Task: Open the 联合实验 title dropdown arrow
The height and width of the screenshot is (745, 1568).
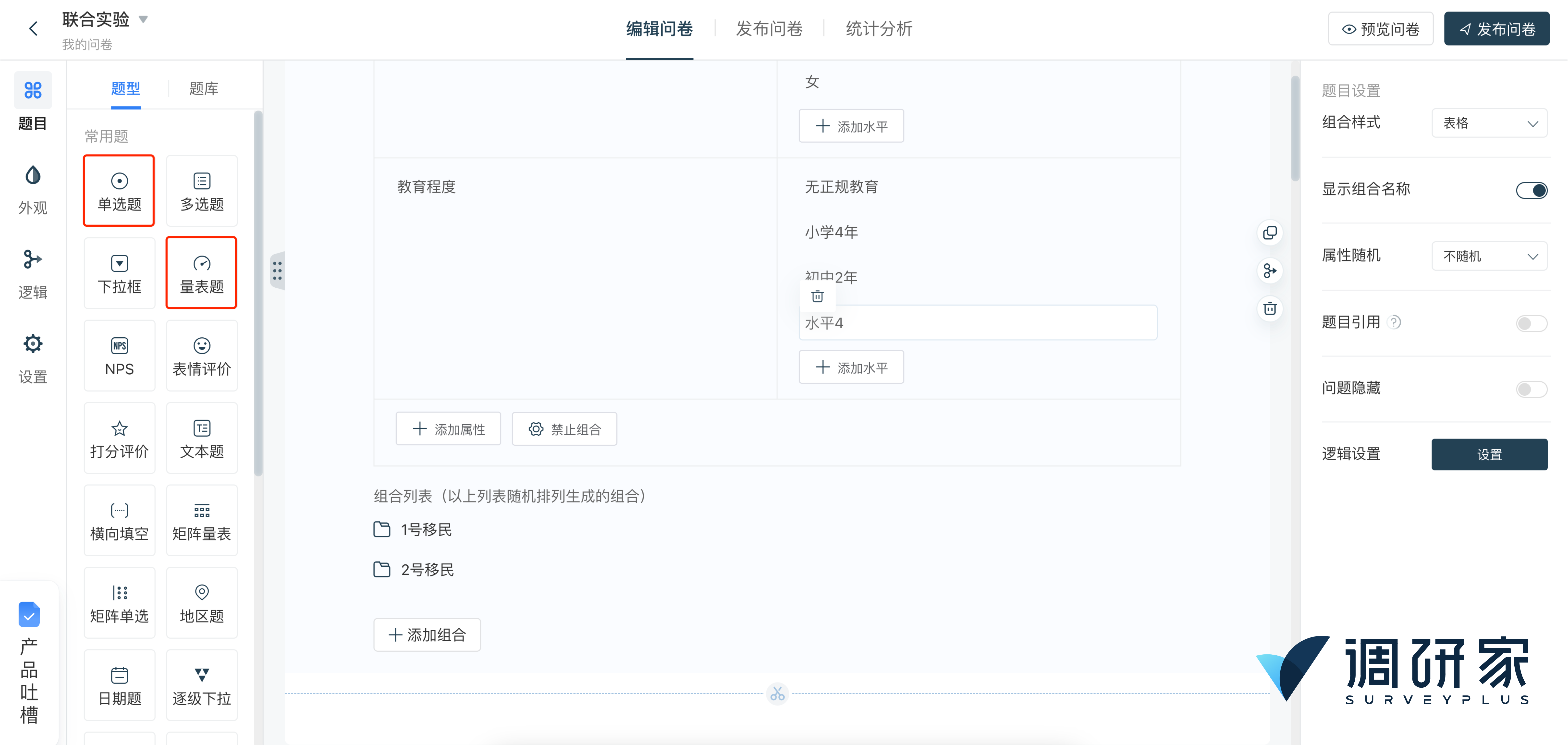Action: point(143,20)
